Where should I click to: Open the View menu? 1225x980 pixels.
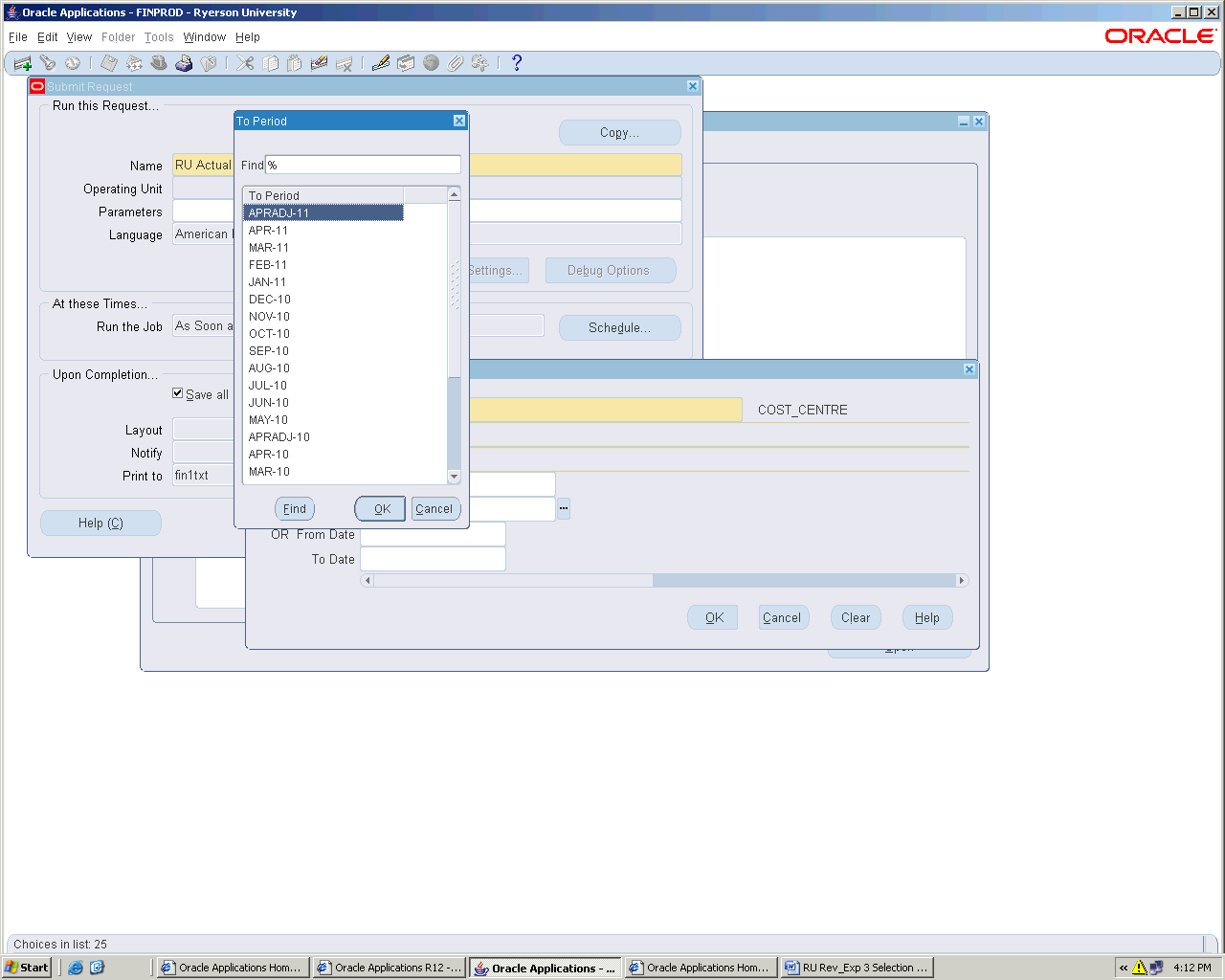pos(79,37)
